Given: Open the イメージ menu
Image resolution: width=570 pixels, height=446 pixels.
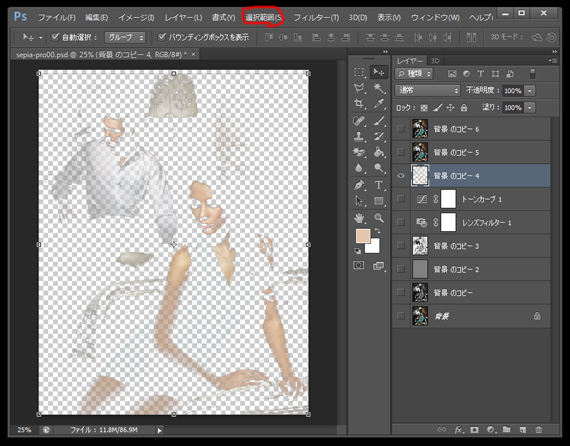Looking at the screenshot, I should [136, 17].
